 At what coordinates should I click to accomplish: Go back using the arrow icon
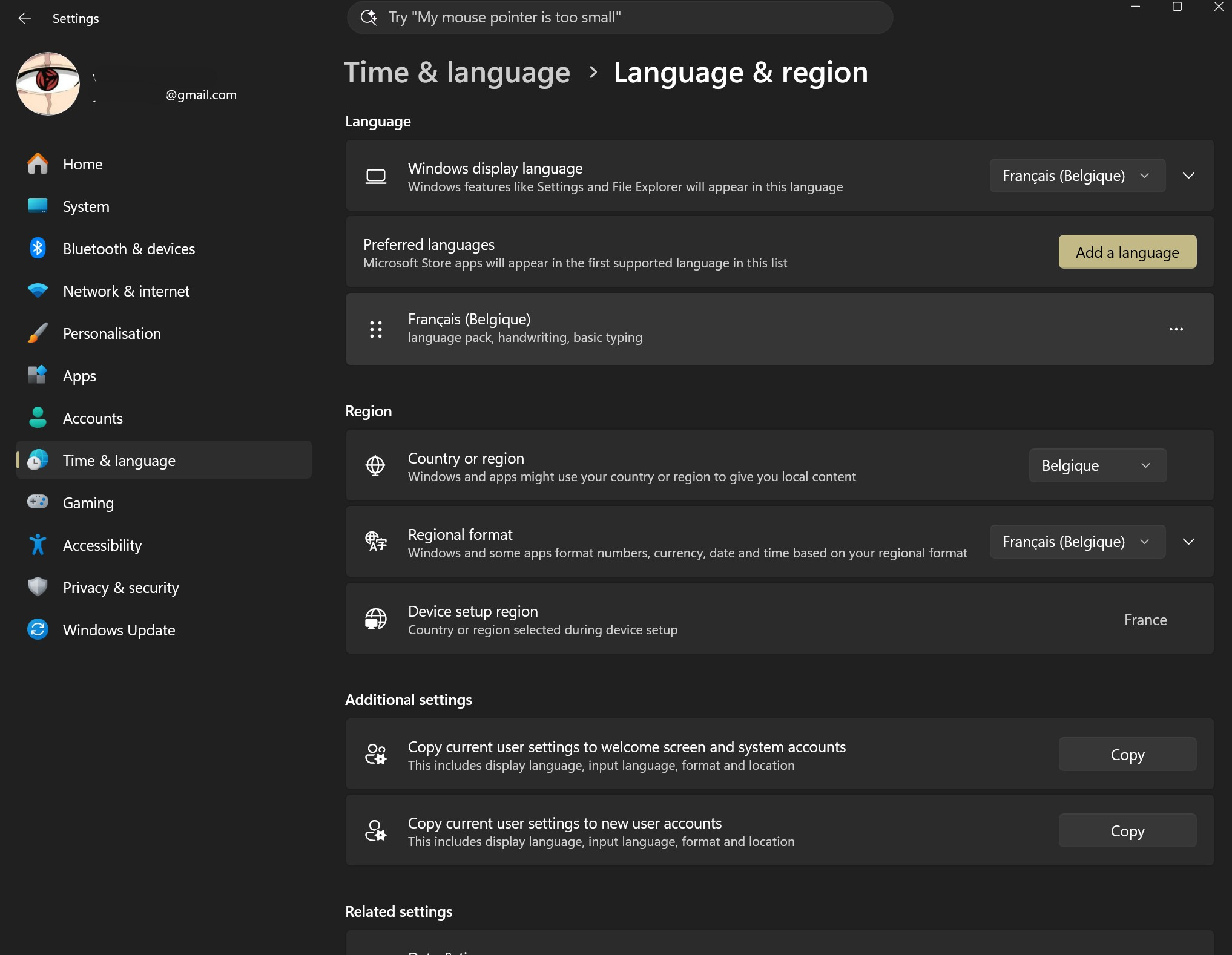tap(25, 18)
